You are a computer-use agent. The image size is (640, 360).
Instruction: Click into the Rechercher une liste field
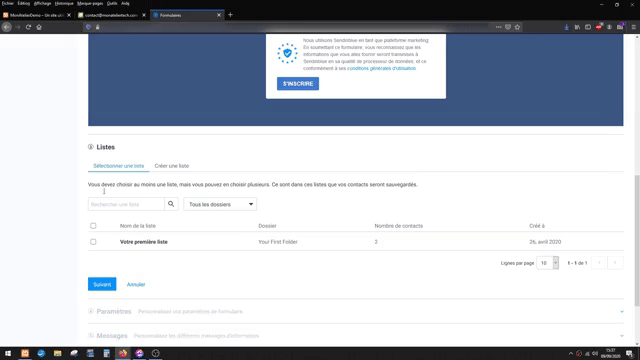click(x=126, y=204)
